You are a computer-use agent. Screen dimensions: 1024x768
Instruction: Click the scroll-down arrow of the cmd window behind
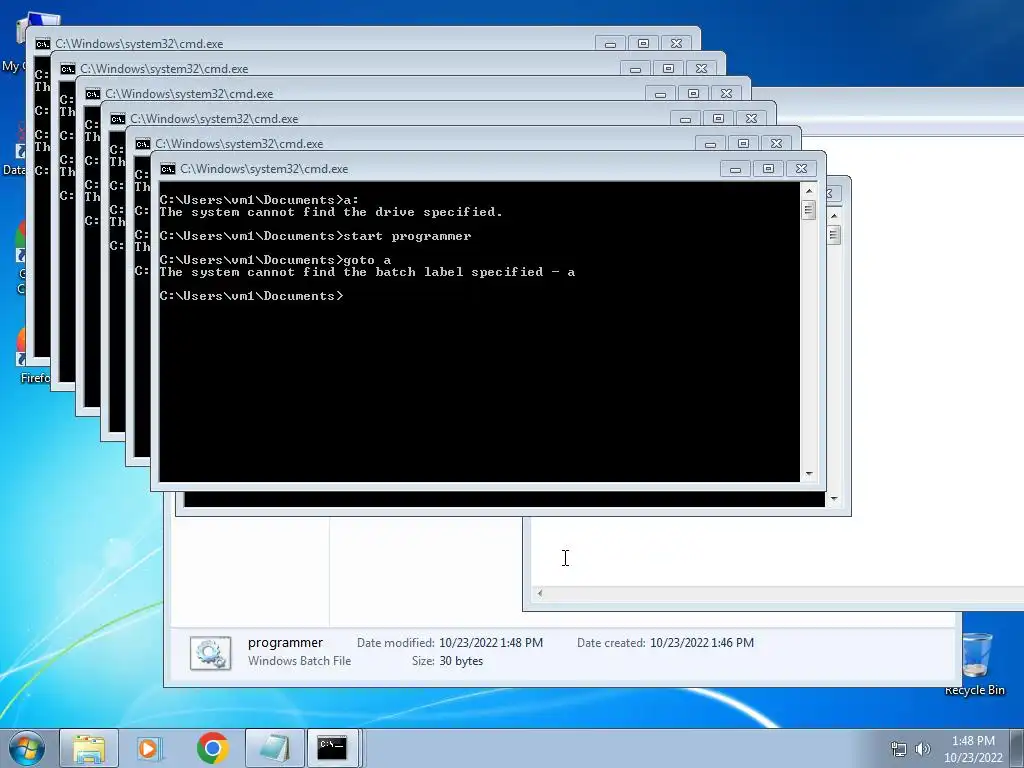pos(834,499)
